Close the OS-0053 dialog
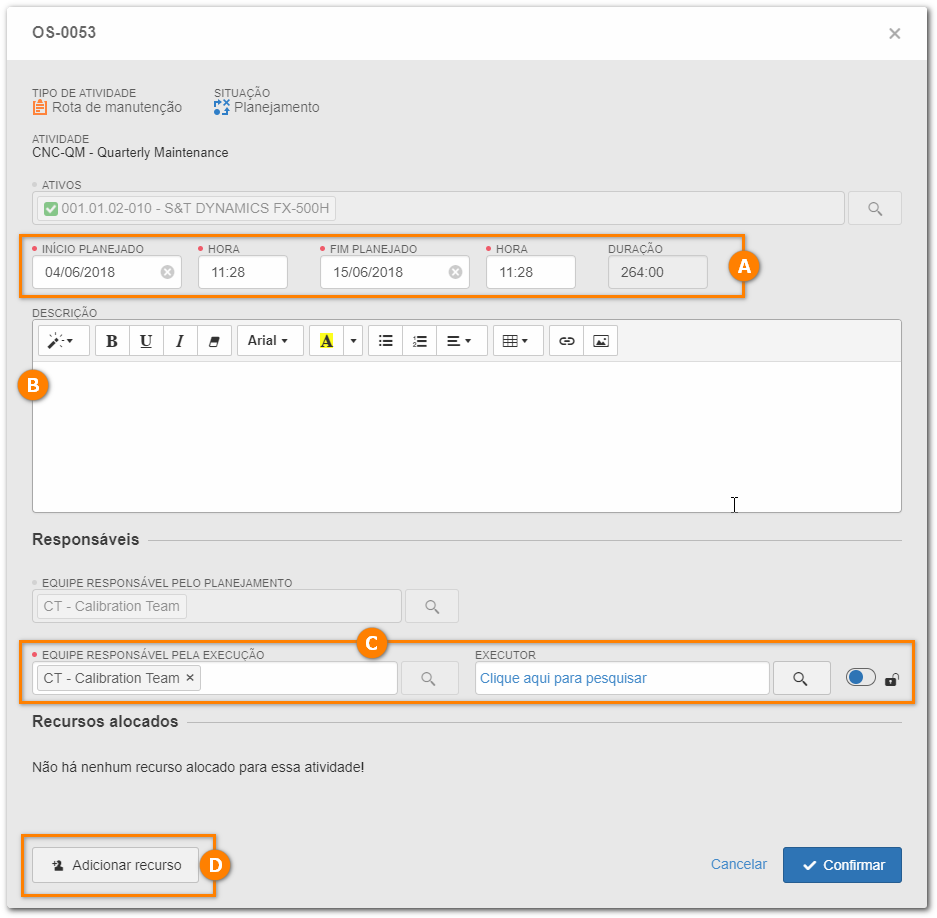The height and width of the screenshot is (918, 937). point(894,33)
